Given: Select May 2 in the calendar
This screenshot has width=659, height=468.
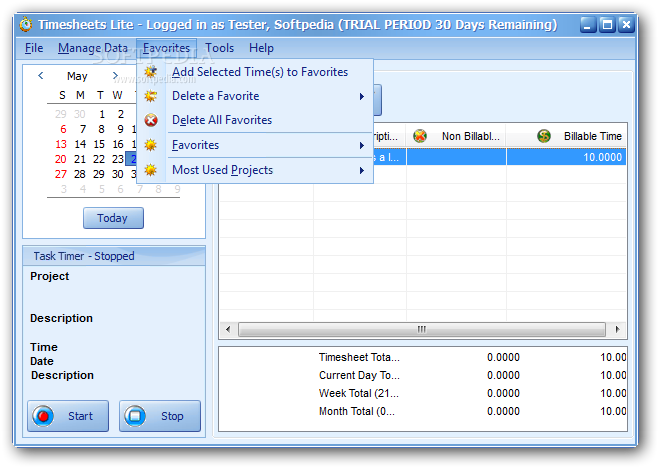Looking at the screenshot, I should click(x=121, y=114).
